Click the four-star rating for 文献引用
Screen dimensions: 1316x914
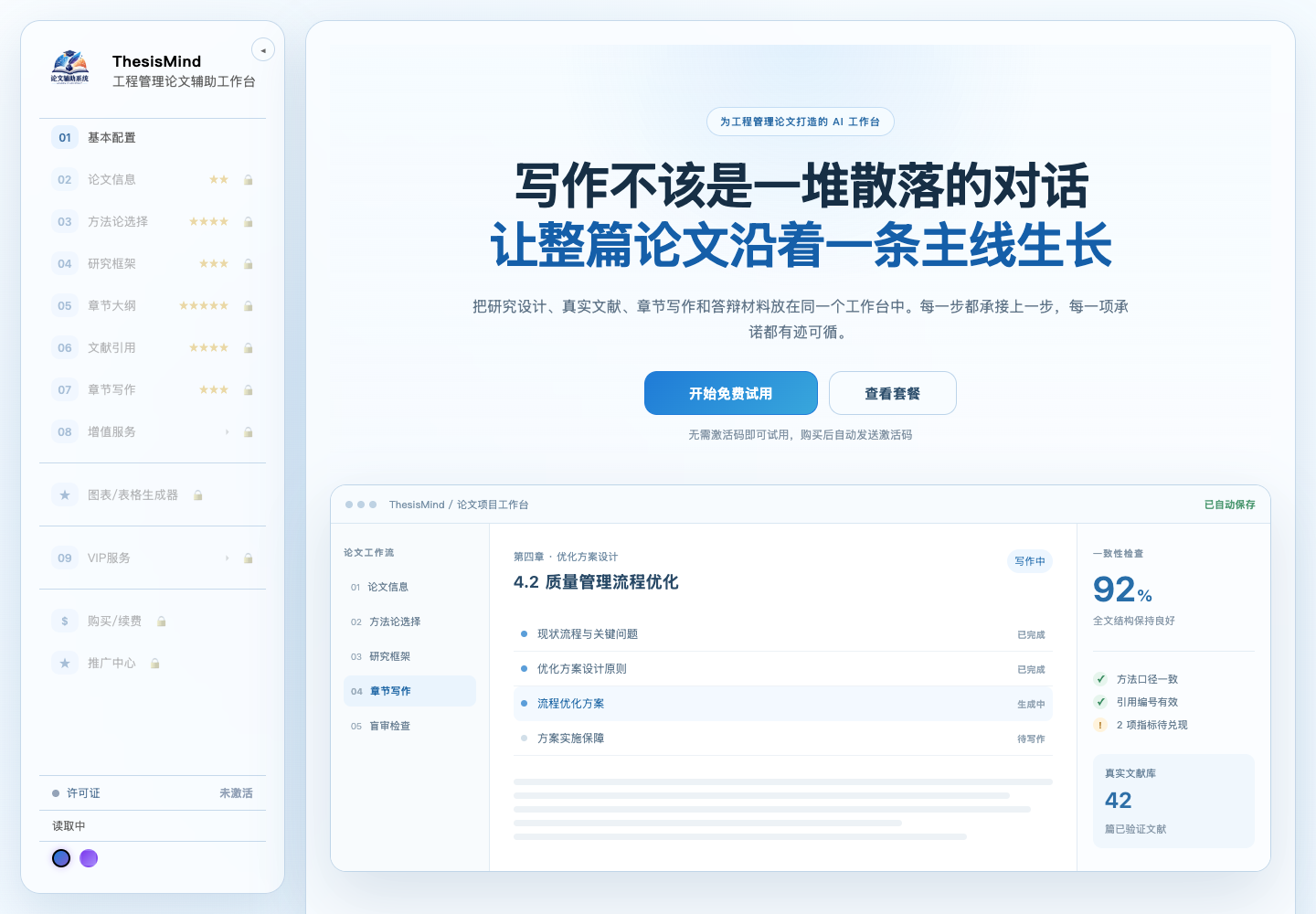pyautogui.click(x=208, y=348)
